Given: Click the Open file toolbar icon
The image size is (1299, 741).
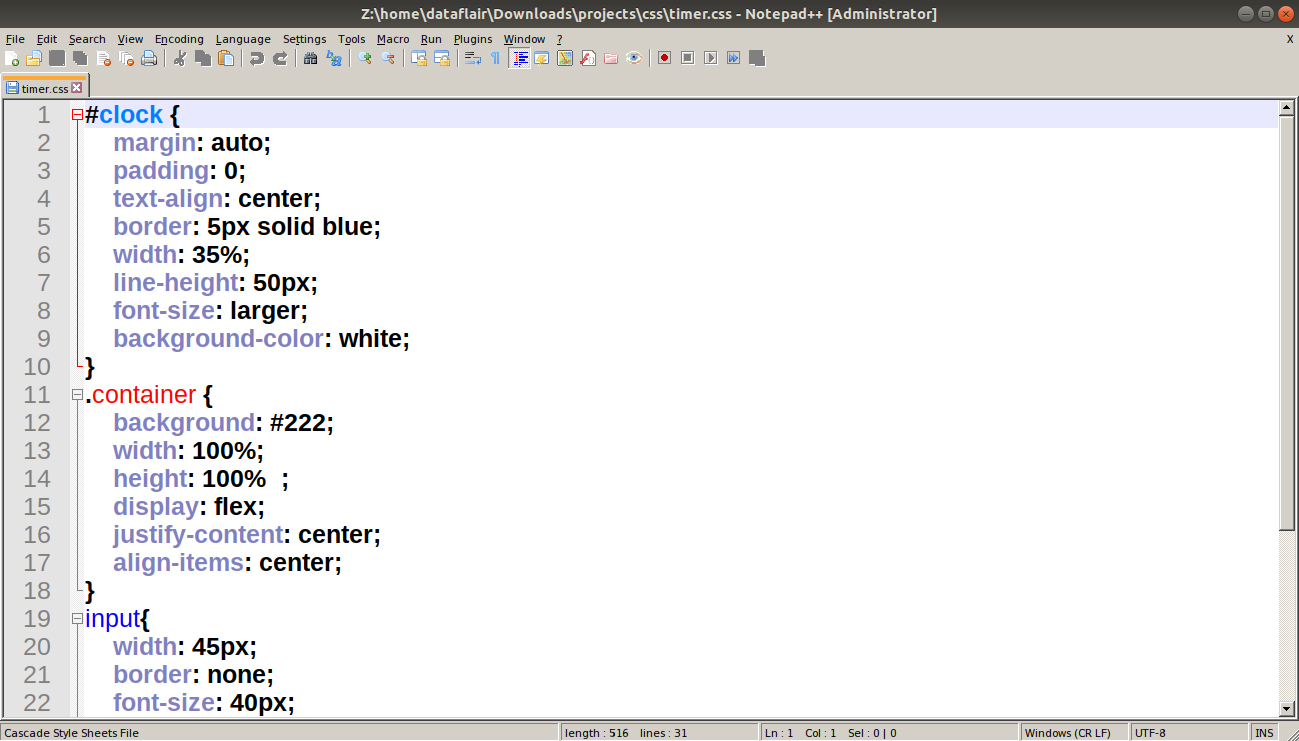Looking at the screenshot, I should (x=34, y=58).
